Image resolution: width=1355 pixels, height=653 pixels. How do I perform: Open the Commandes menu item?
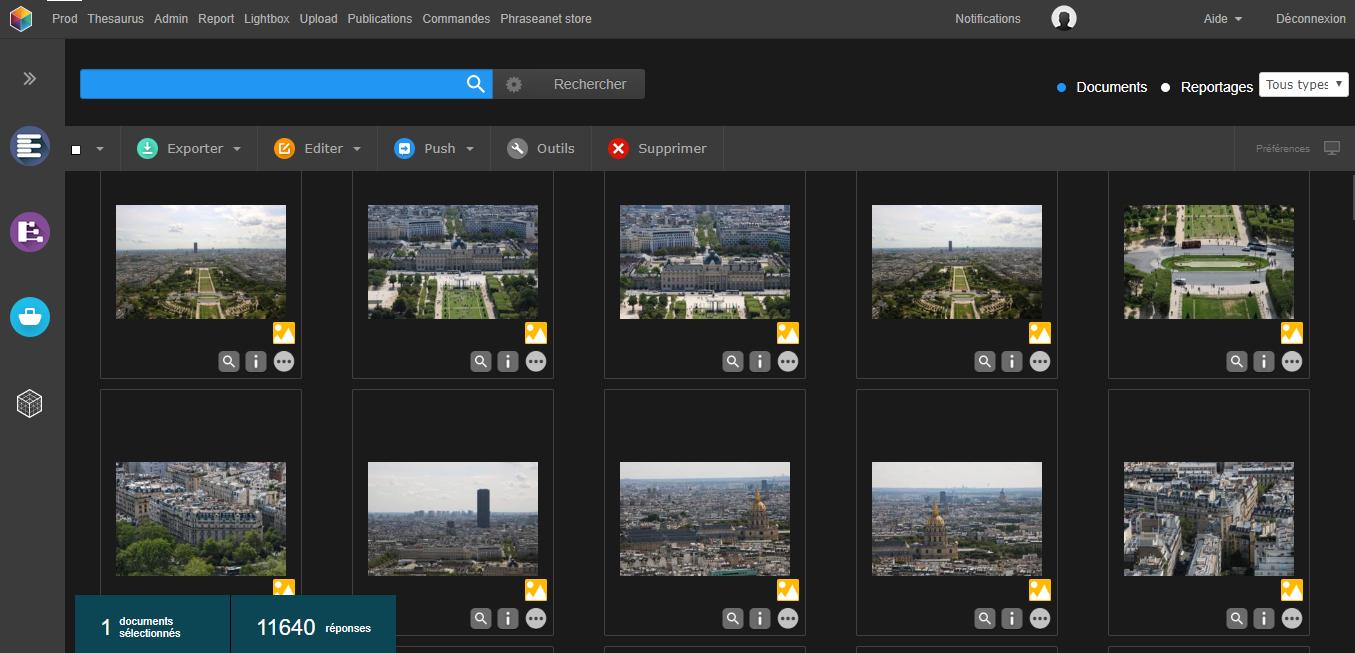tap(456, 19)
